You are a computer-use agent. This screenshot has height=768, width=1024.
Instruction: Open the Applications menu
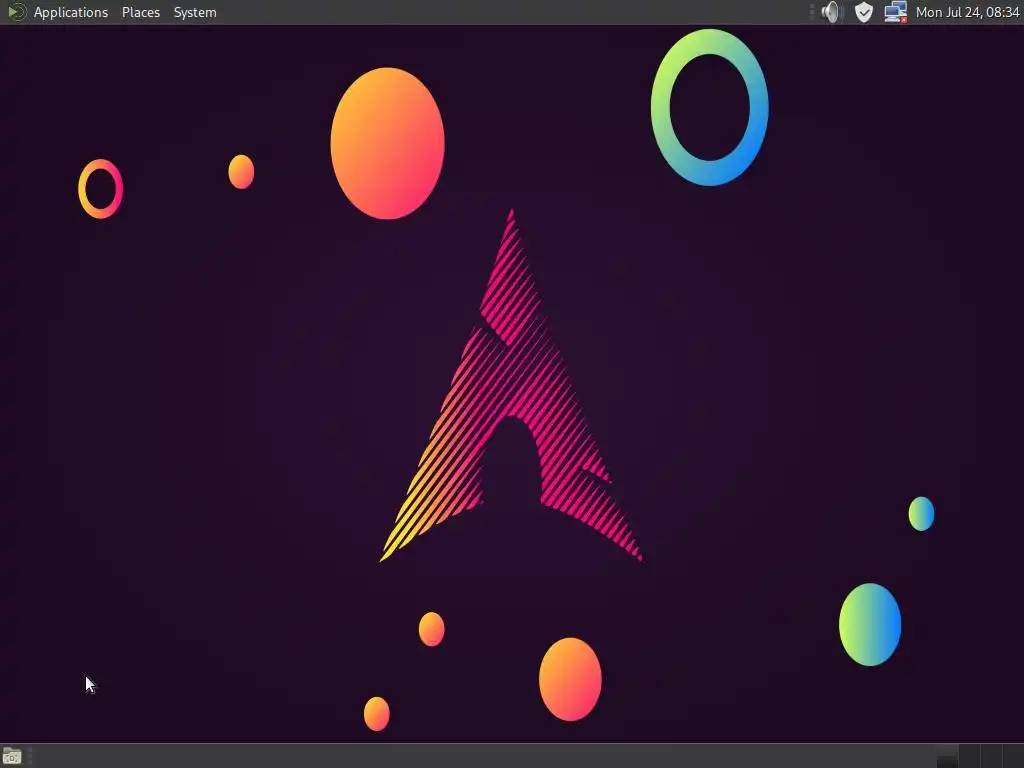coord(71,12)
